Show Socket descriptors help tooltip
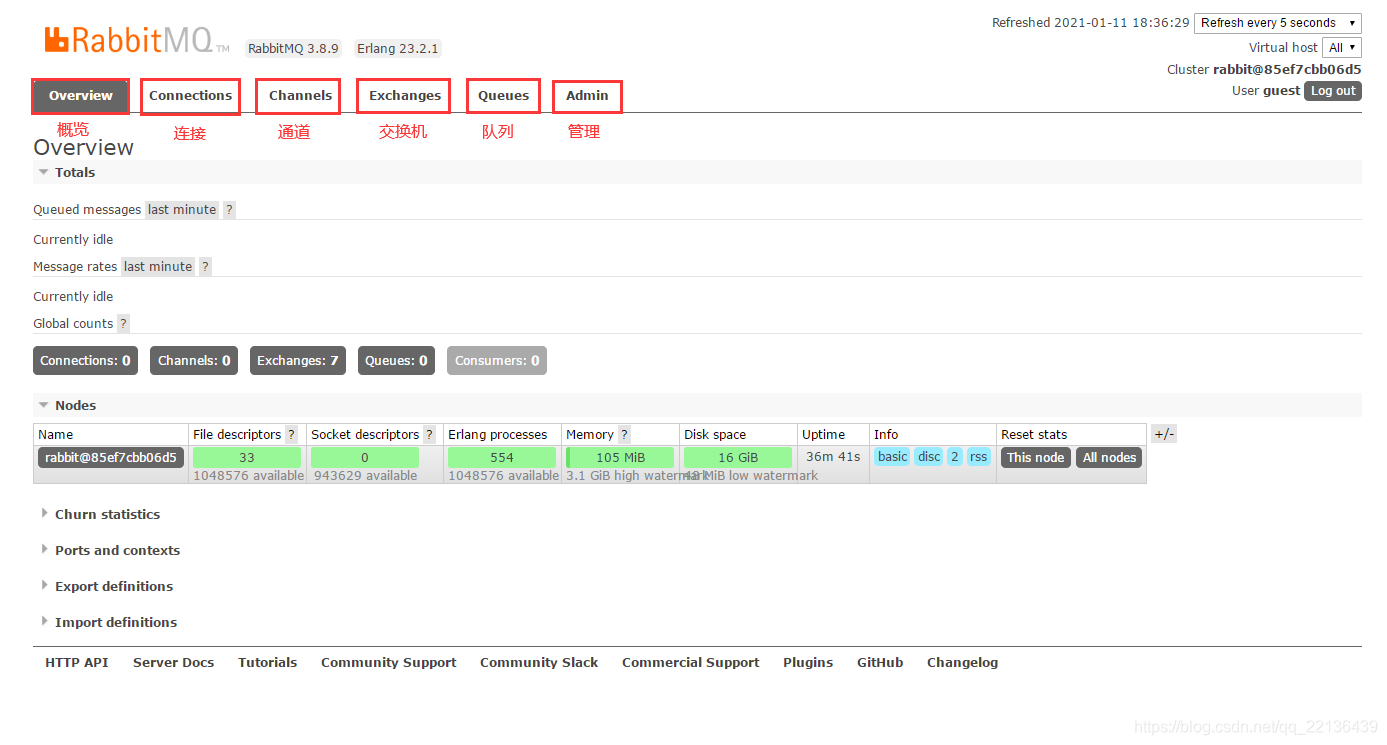 pyautogui.click(x=429, y=435)
